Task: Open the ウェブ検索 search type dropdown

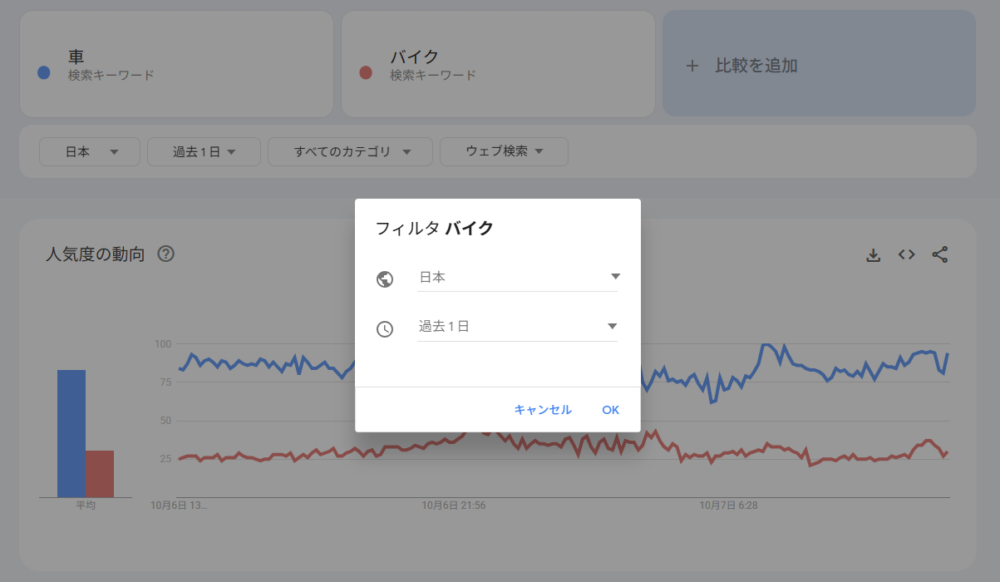Action: 504,152
